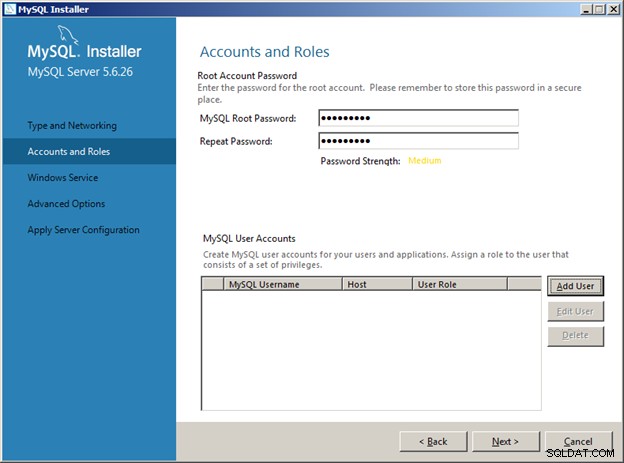Proceed with the Next button
The width and height of the screenshot is (624, 463).
[x=505, y=442]
